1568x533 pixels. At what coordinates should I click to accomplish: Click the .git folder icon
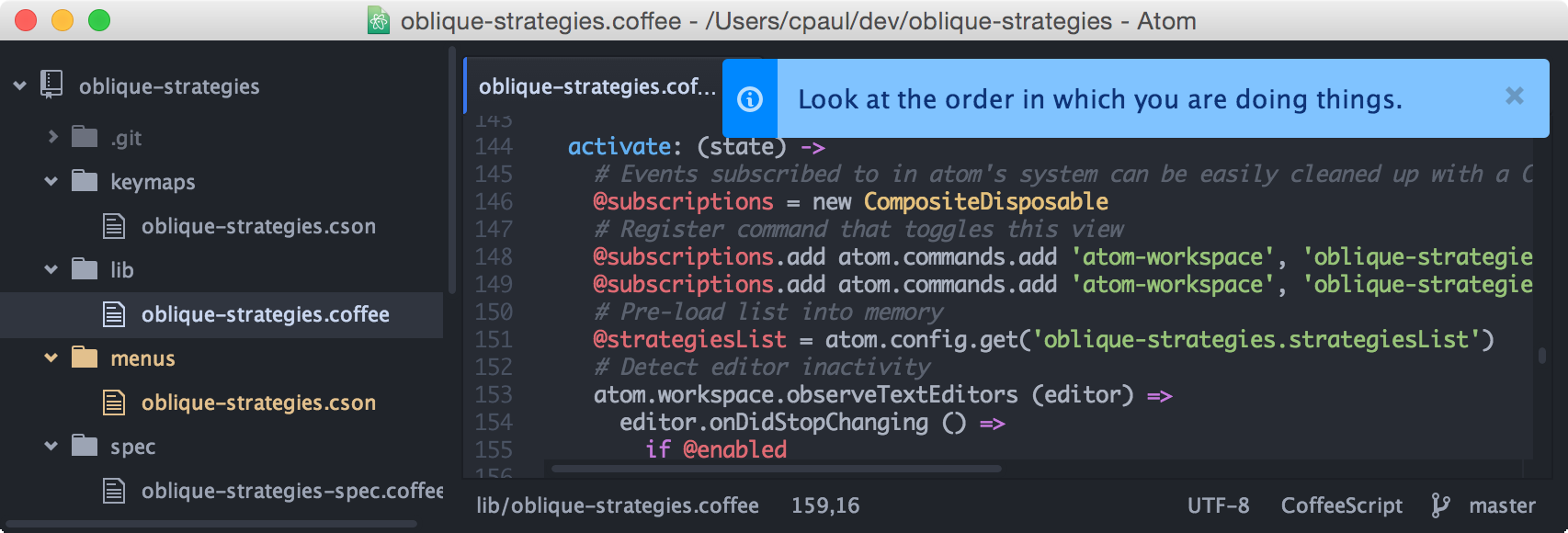coord(85,137)
